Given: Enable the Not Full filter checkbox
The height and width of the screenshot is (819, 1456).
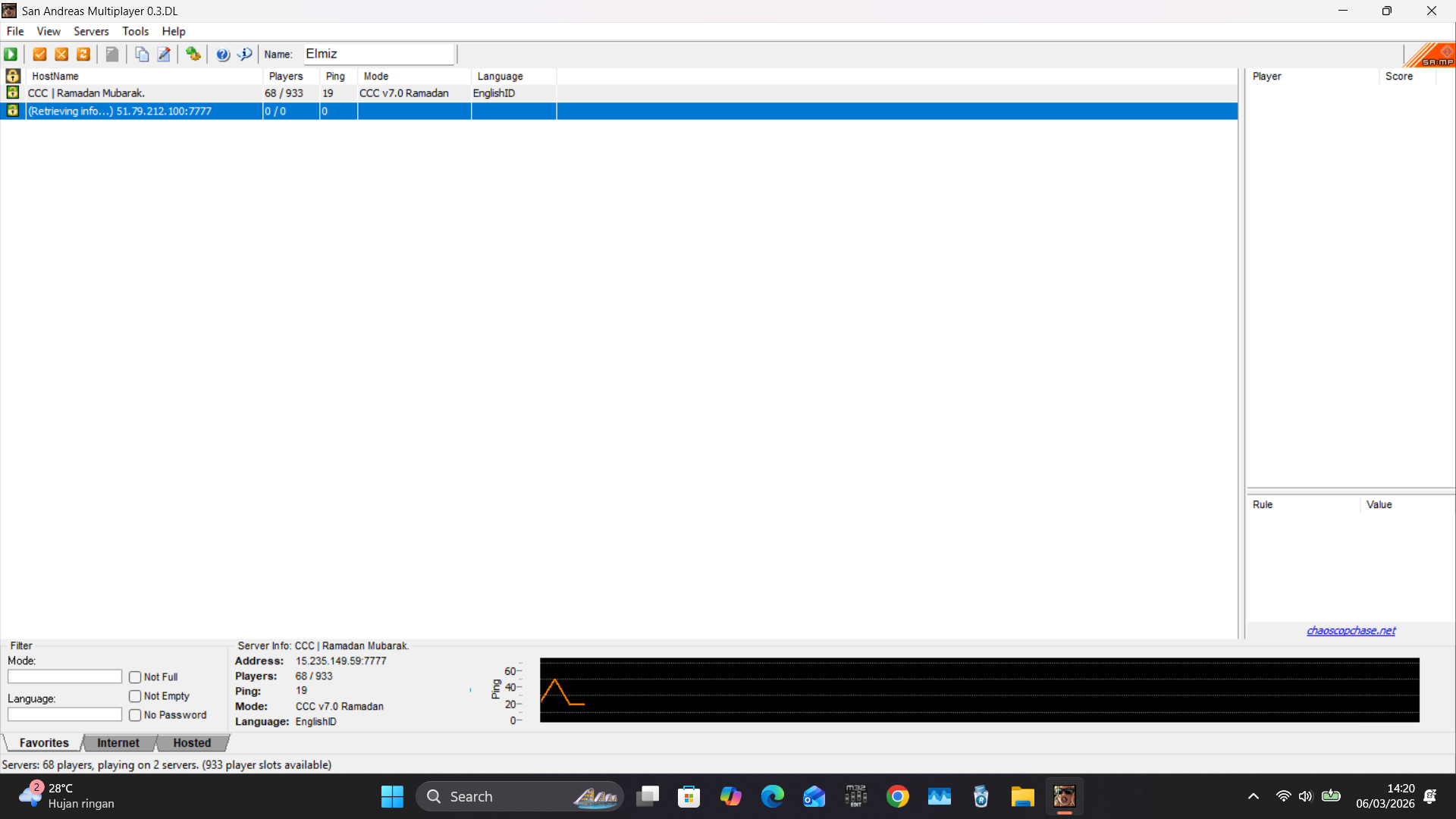Looking at the screenshot, I should 135,677.
